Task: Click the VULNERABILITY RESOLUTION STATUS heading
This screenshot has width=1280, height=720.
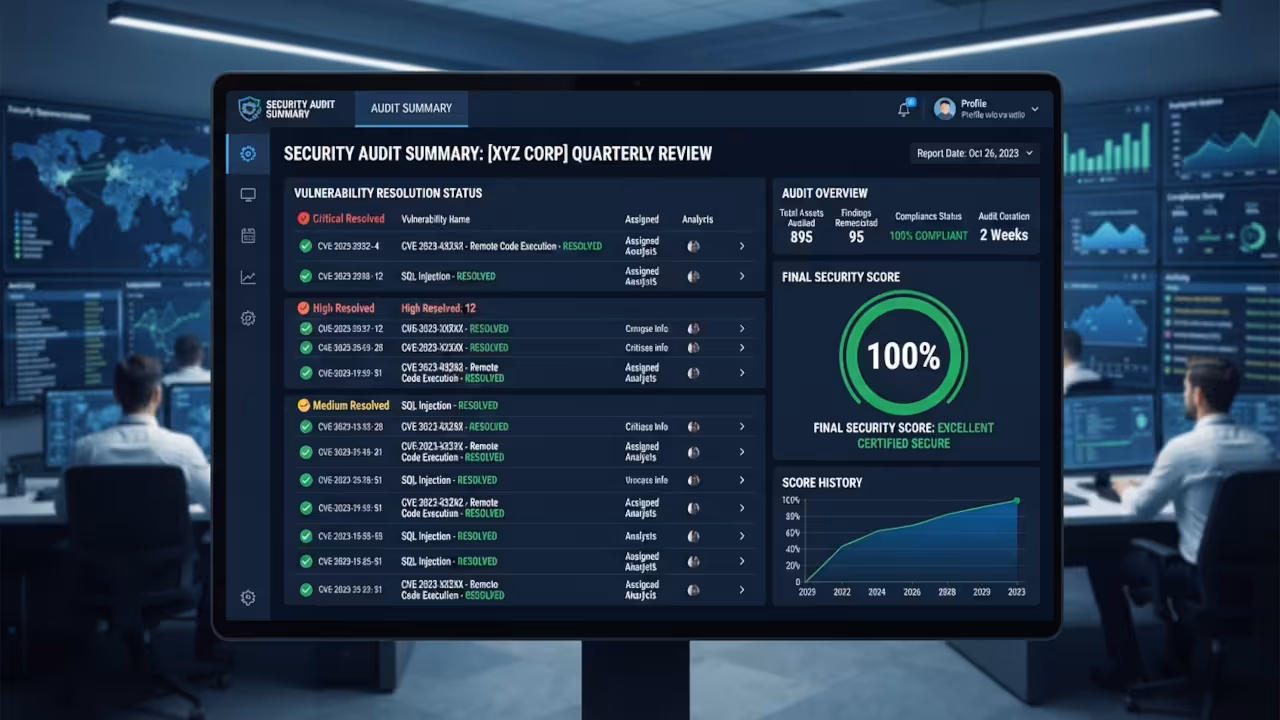Action: tap(388, 193)
